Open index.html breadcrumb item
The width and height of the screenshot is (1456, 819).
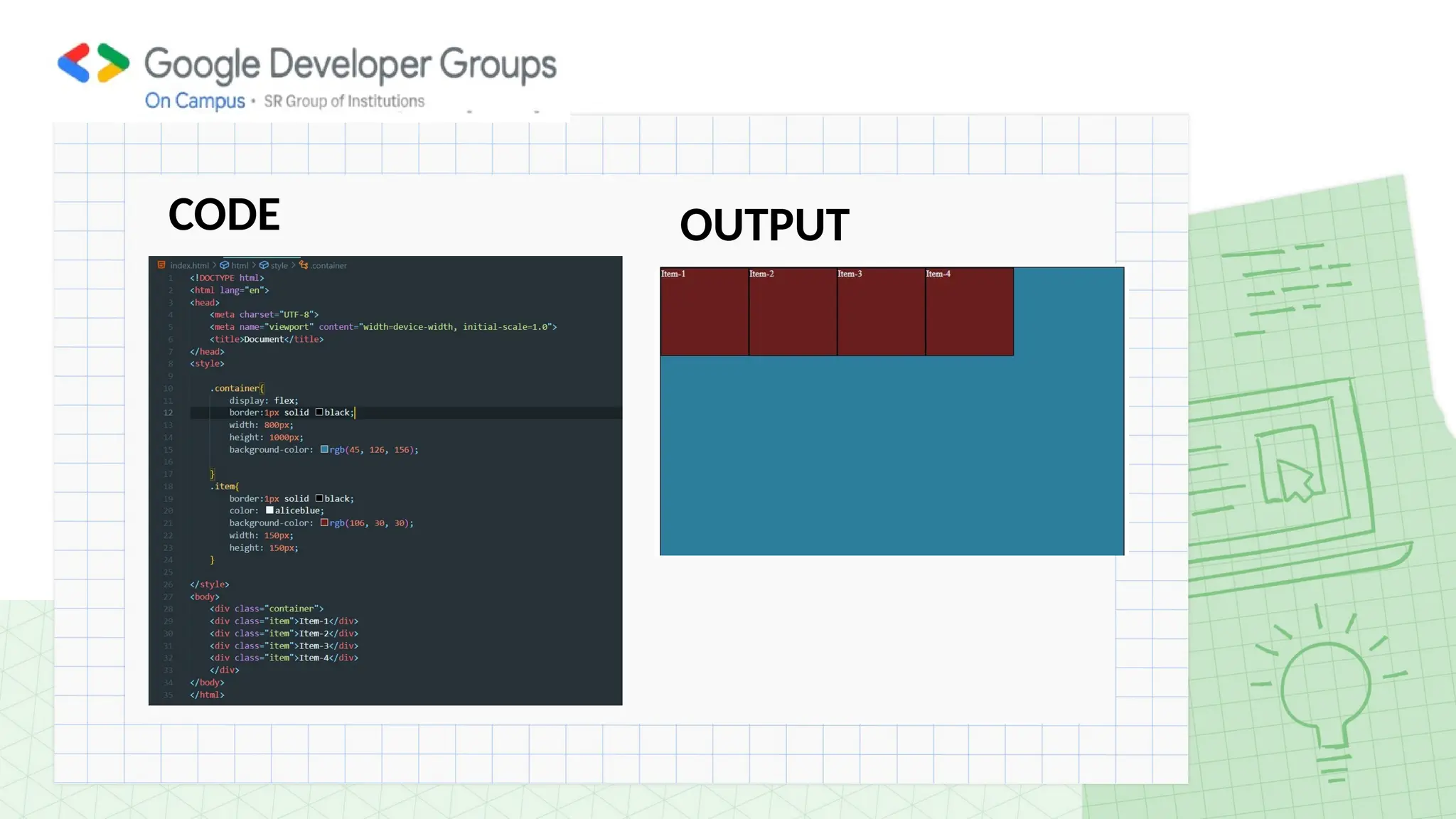[x=189, y=266]
